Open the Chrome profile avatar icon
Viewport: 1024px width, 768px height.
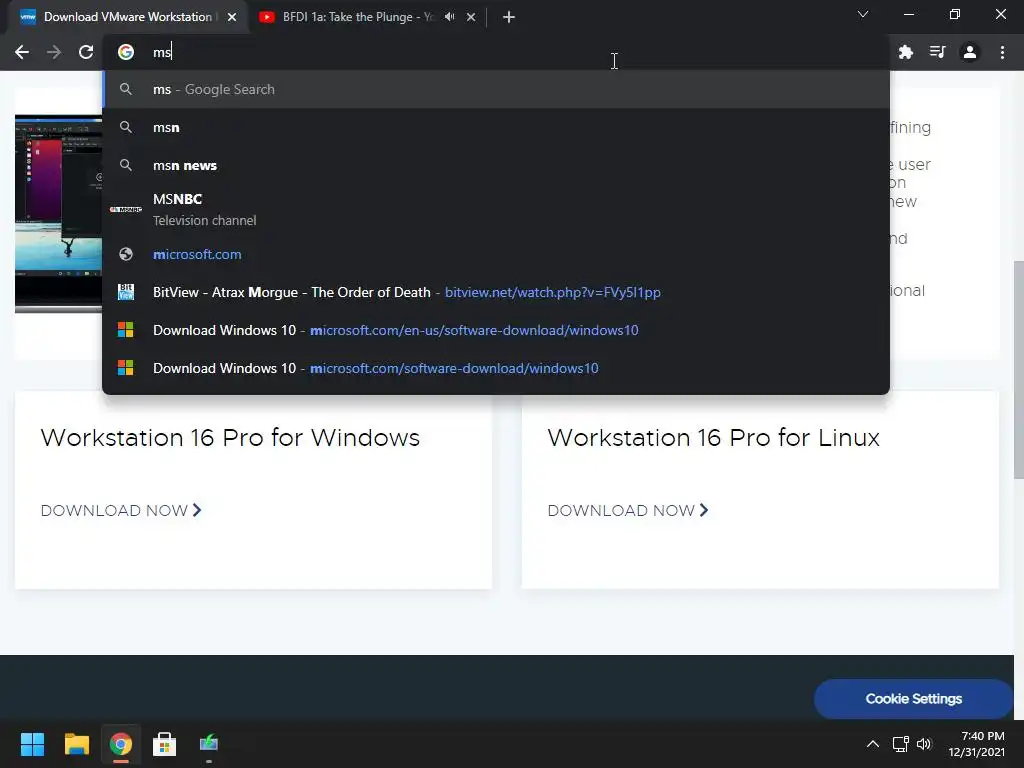(x=970, y=52)
